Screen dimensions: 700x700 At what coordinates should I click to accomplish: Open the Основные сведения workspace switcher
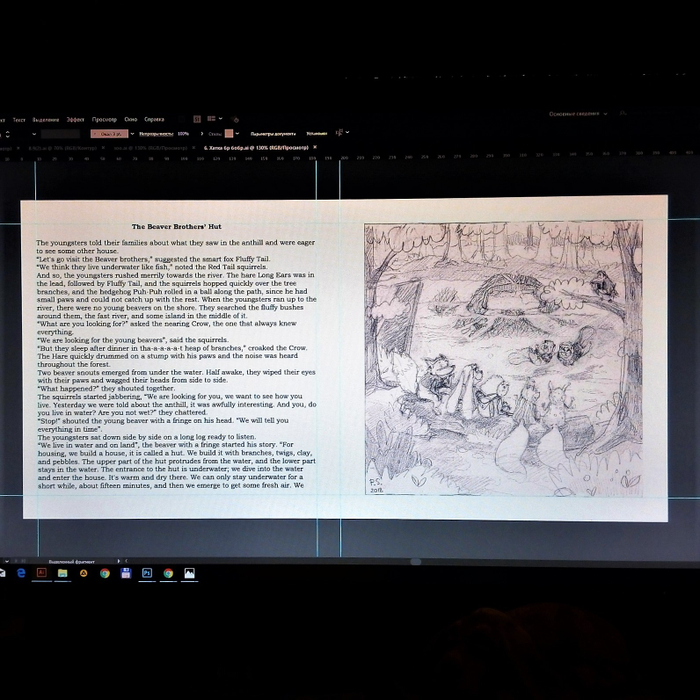tap(578, 114)
